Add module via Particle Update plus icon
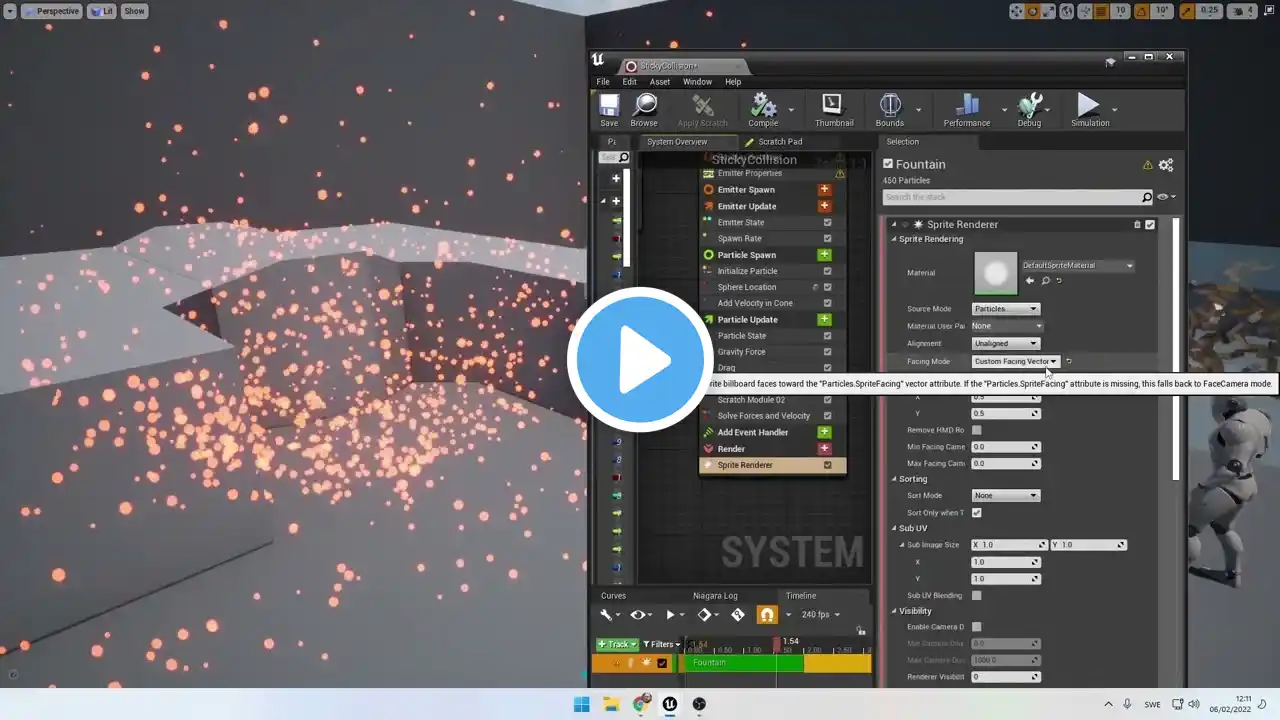Viewport: 1280px width, 720px height. point(825,320)
